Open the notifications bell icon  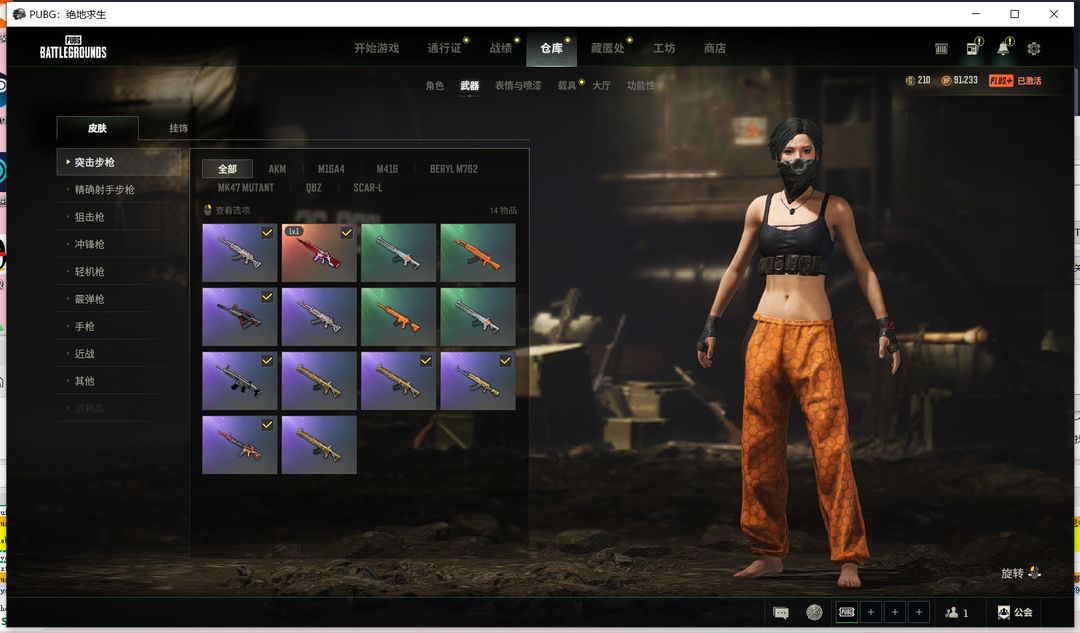coord(1004,48)
